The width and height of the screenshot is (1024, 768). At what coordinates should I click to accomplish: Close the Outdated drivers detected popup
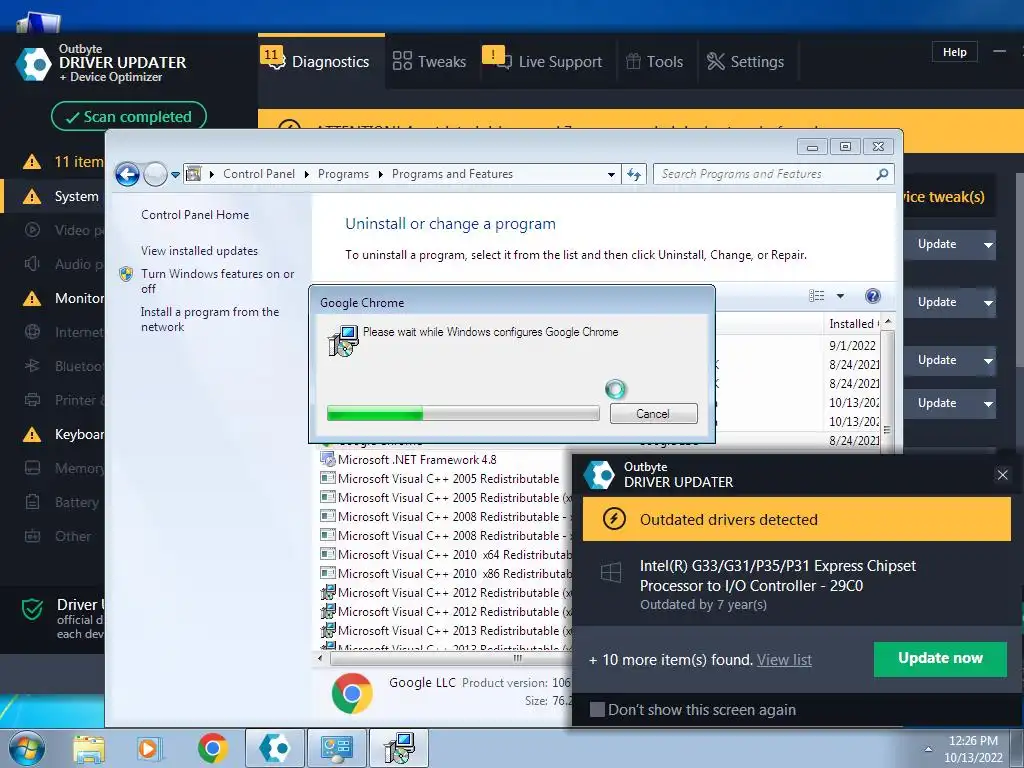click(x=1002, y=475)
